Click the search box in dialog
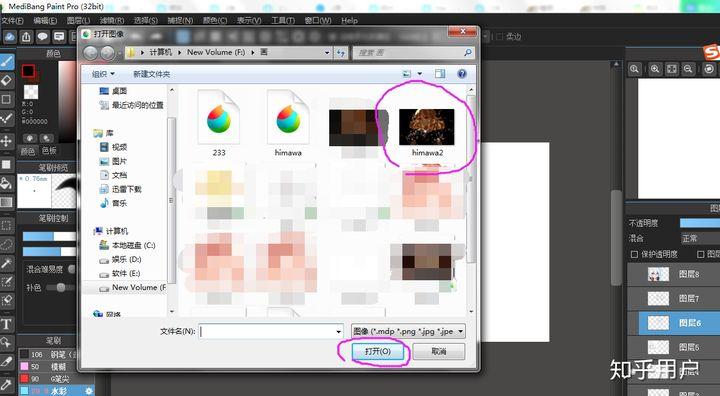The height and width of the screenshot is (396, 720). (413, 53)
